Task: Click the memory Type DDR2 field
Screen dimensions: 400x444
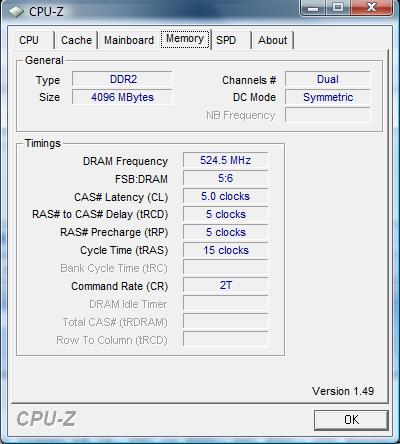Action: [x=122, y=79]
